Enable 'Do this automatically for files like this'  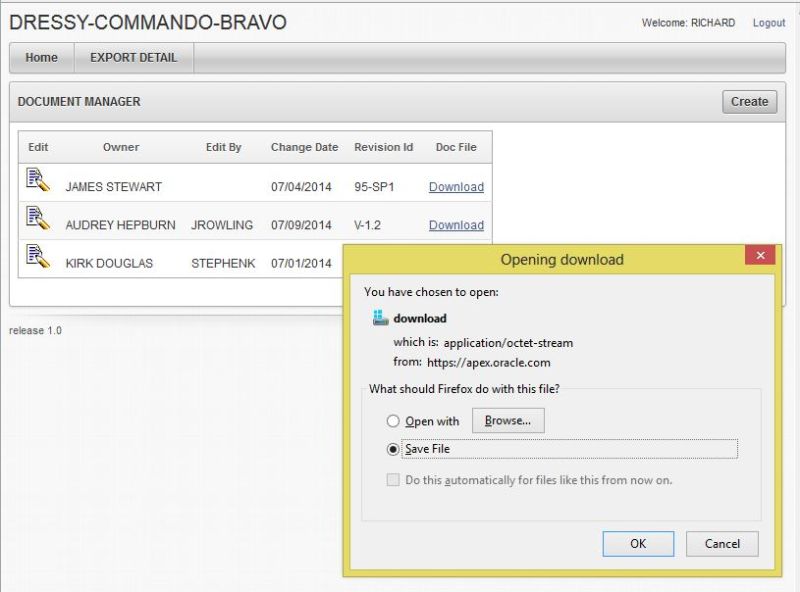tap(393, 481)
